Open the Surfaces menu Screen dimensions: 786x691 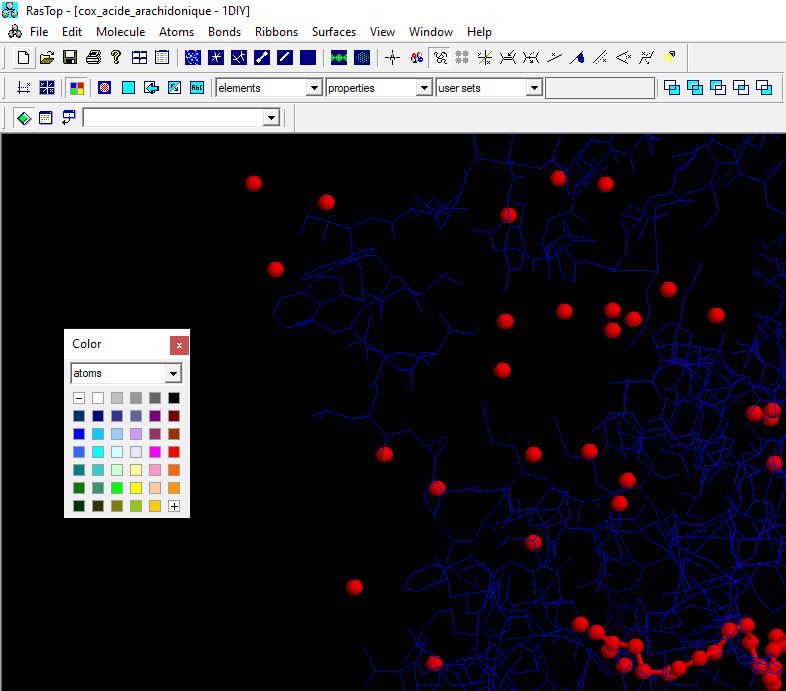[x=333, y=32]
